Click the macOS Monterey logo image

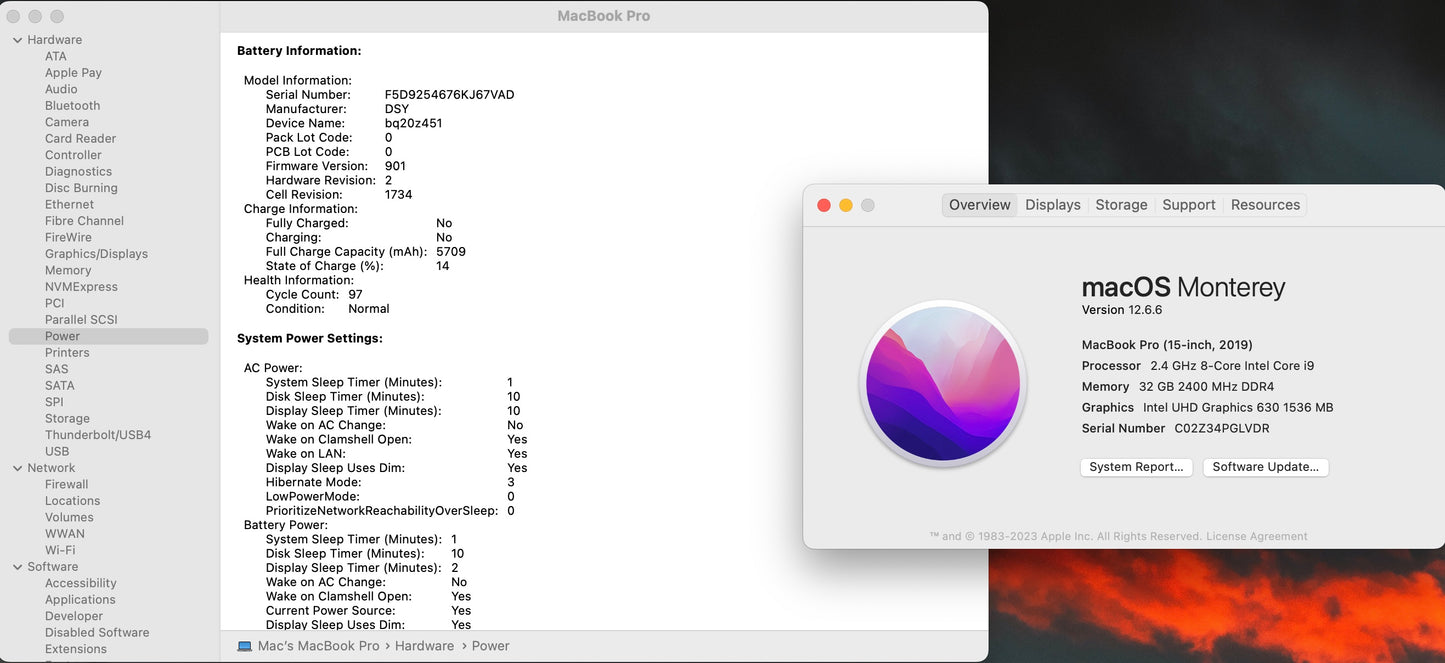click(x=943, y=384)
